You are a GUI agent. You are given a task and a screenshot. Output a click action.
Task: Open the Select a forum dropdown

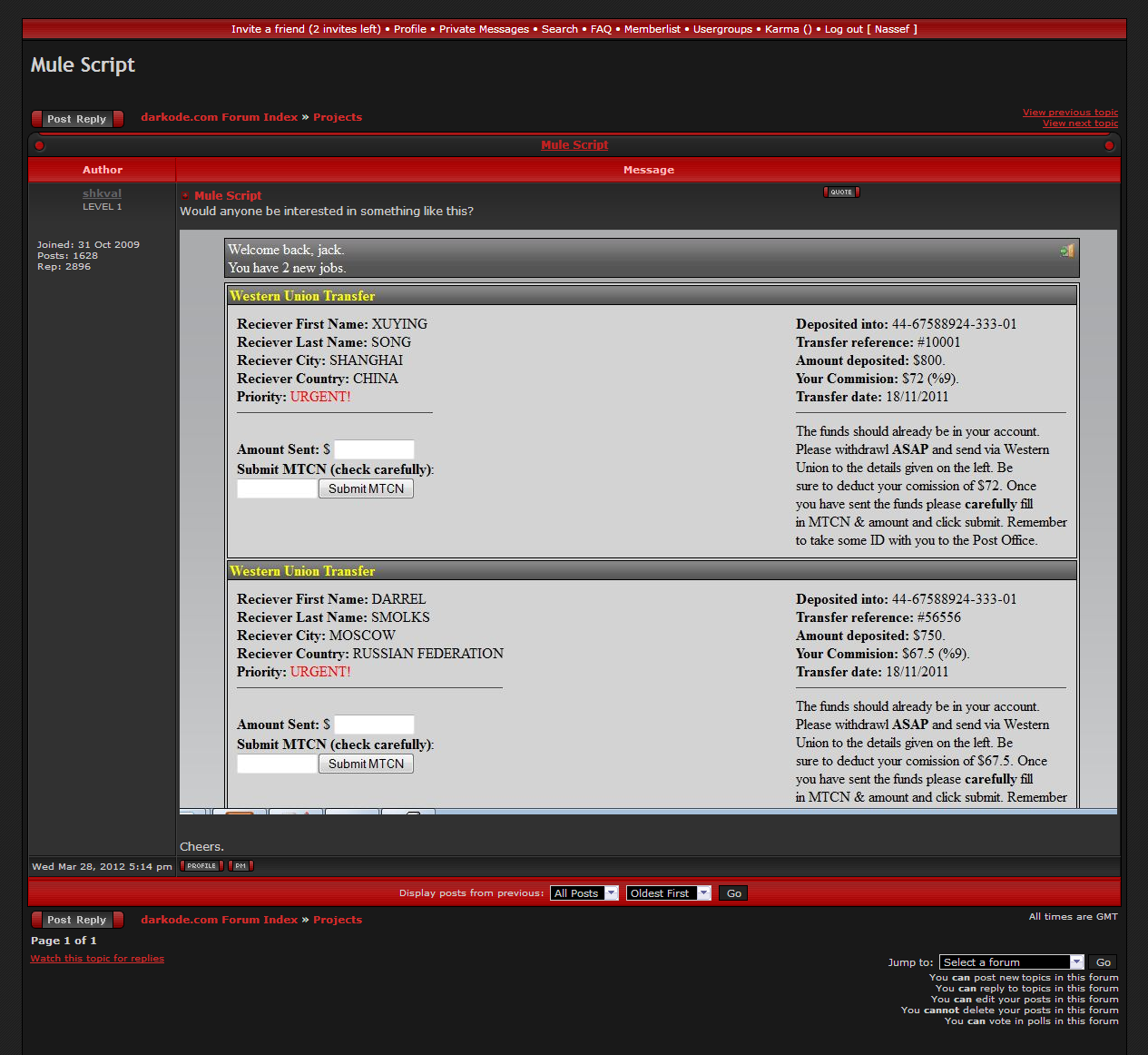pyautogui.click(x=1011, y=962)
